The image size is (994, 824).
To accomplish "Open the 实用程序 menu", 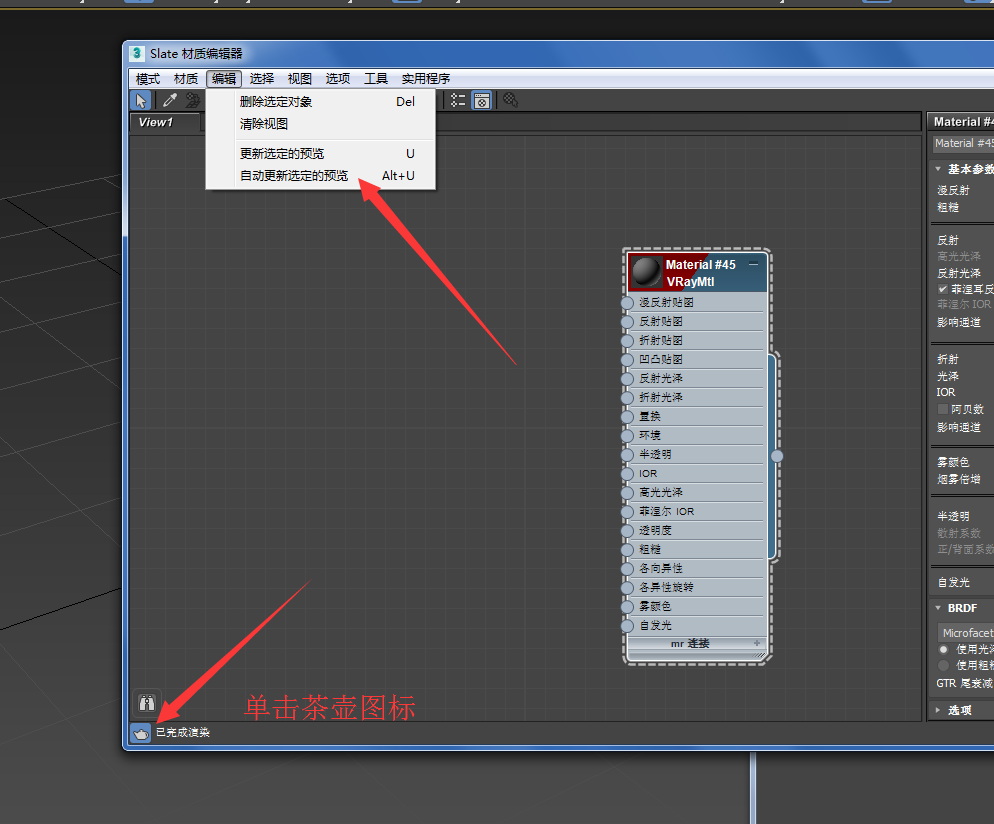I will (426, 79).
